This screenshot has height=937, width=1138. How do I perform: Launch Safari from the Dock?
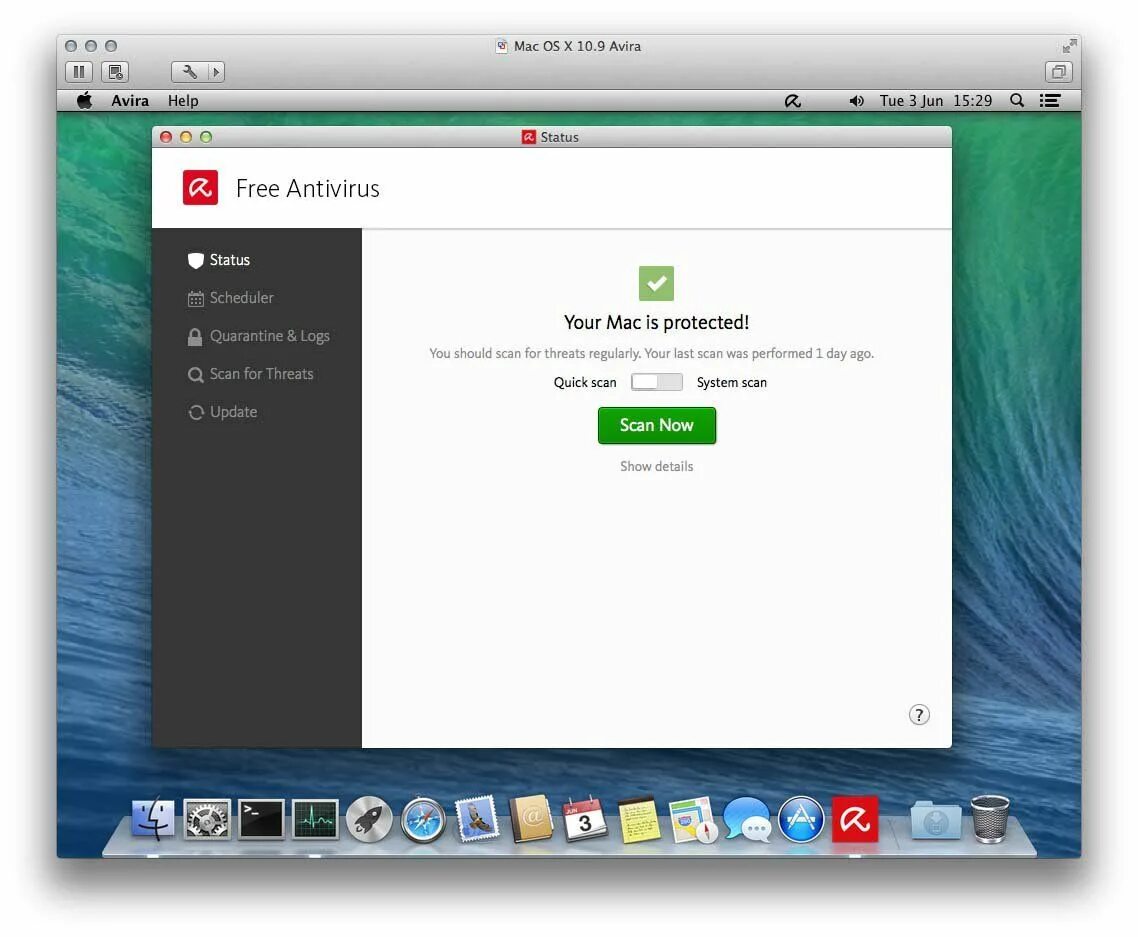(423, 820)
